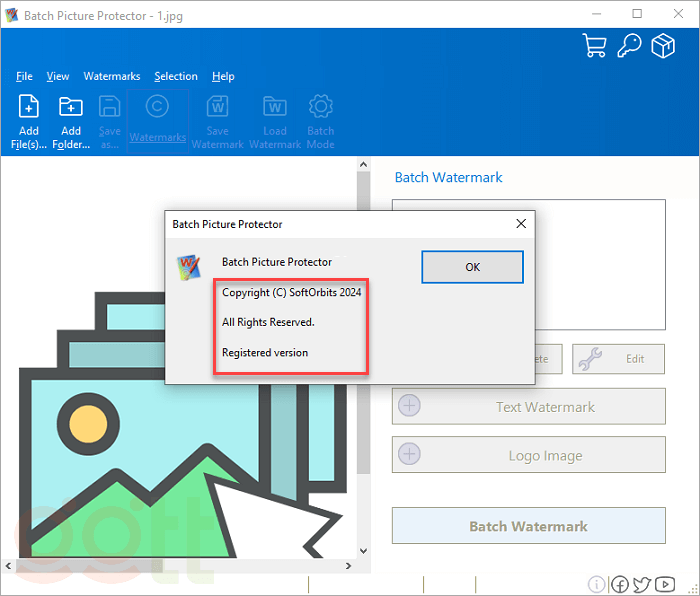Open the Help menu

click(x=224, y=76)
